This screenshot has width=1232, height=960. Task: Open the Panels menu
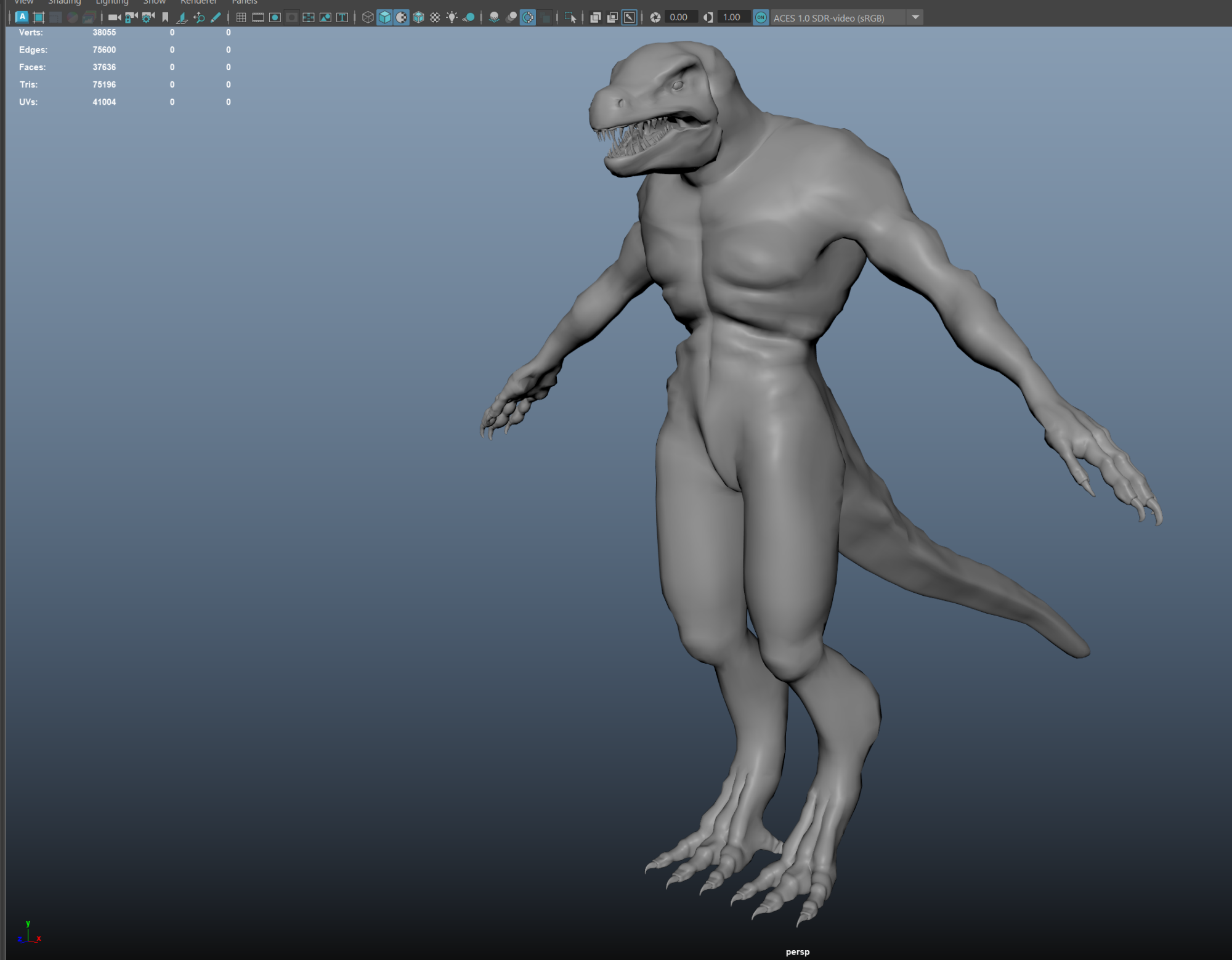[x=245, y=2]
